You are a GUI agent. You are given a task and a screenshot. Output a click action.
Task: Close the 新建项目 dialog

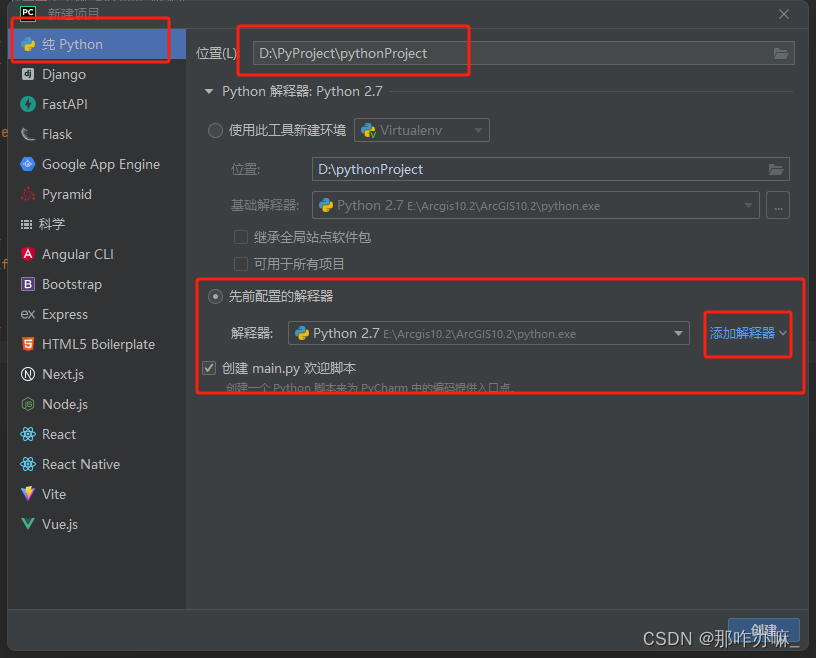[784, 14]
